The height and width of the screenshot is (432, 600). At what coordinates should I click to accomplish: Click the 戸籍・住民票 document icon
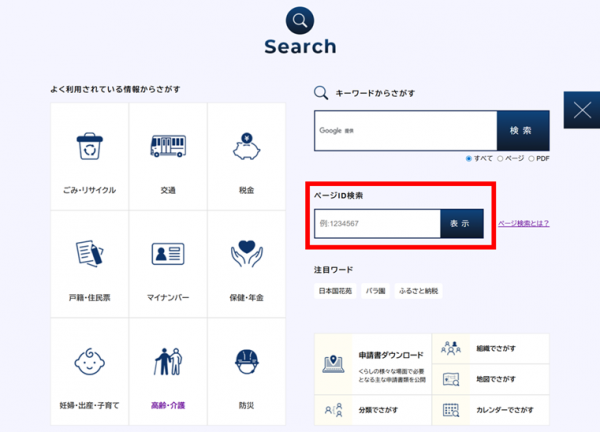(88, 255)
